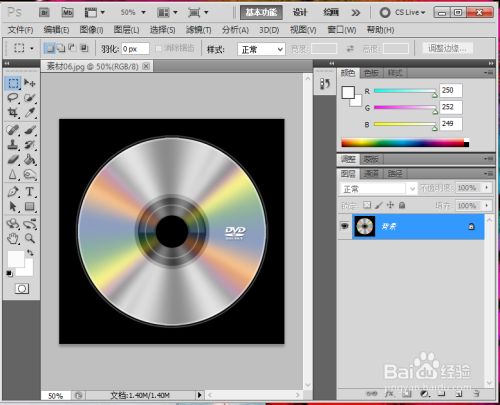
Task: Swap foreground and background colors
Action: (x=31, y=252)
